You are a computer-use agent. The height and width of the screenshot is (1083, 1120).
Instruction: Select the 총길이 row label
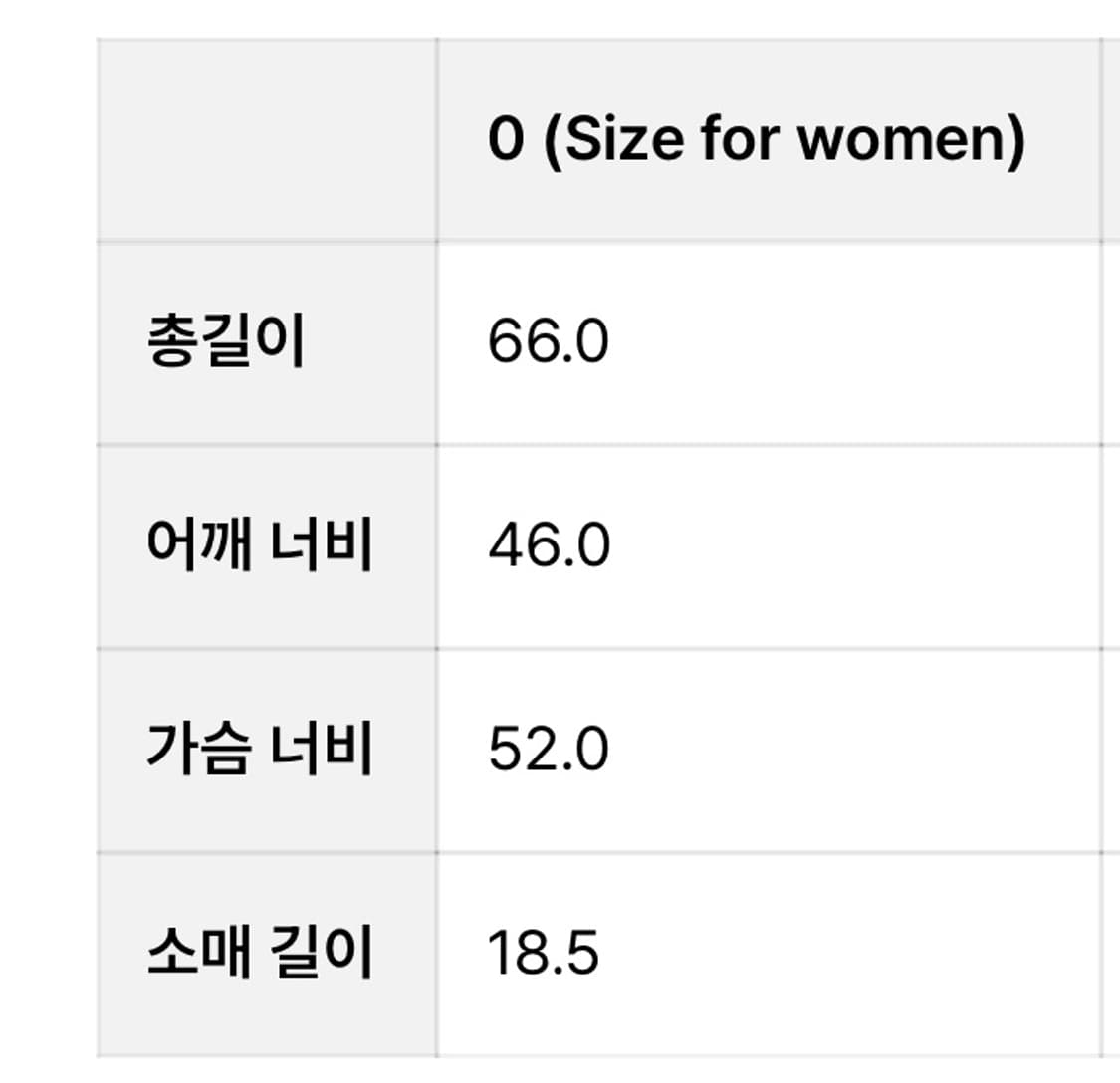pos(226,340)
